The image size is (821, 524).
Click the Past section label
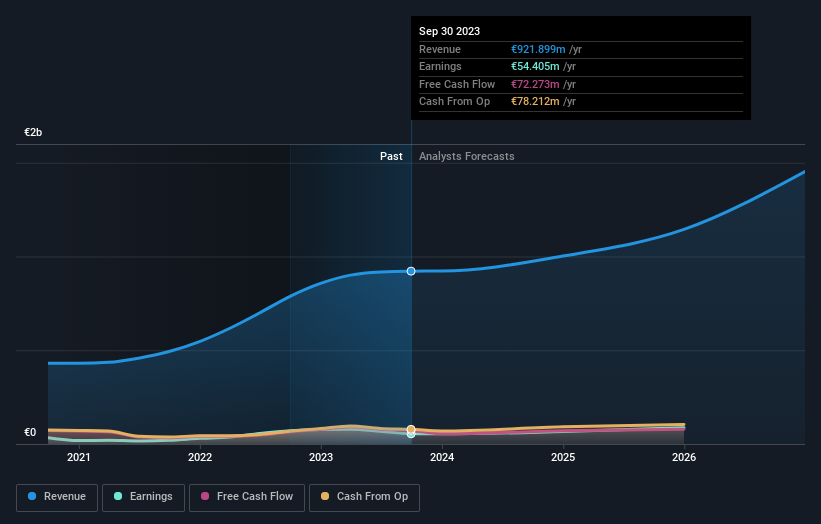pos(391,156)
